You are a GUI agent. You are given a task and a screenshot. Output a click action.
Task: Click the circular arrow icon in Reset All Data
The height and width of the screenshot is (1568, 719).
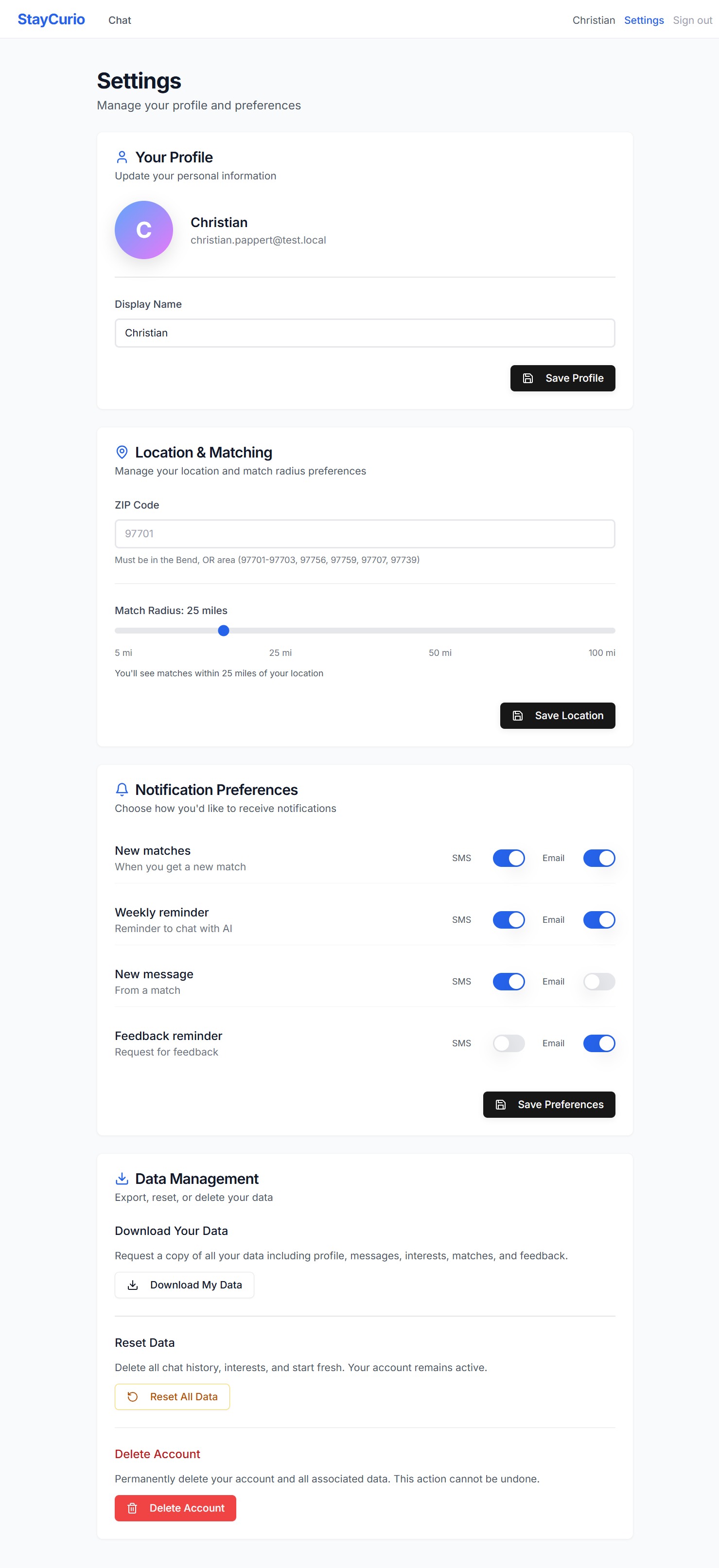tap(133, 1396)
